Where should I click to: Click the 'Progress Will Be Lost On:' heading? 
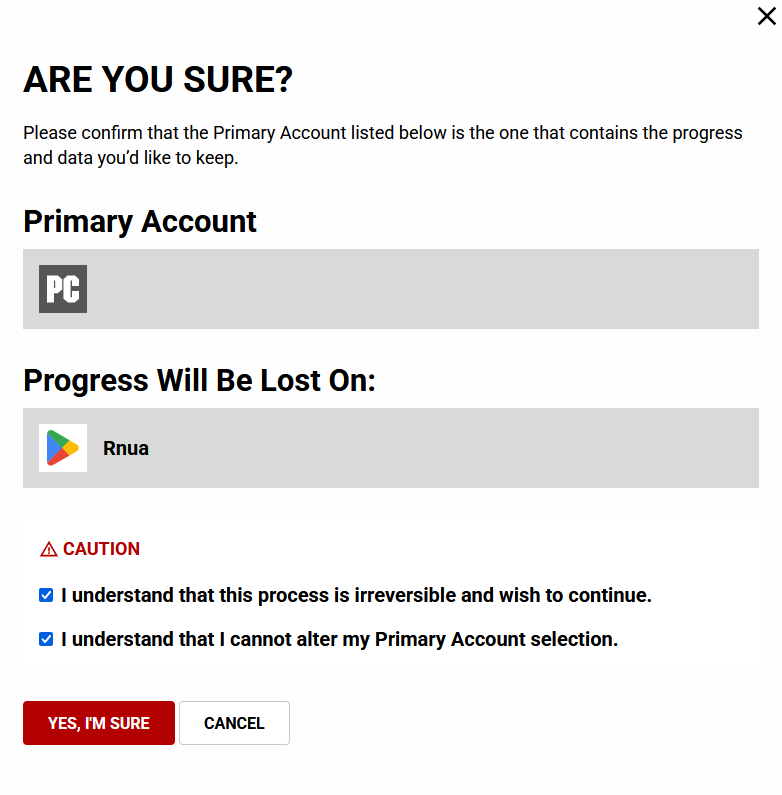pos(199,380)
